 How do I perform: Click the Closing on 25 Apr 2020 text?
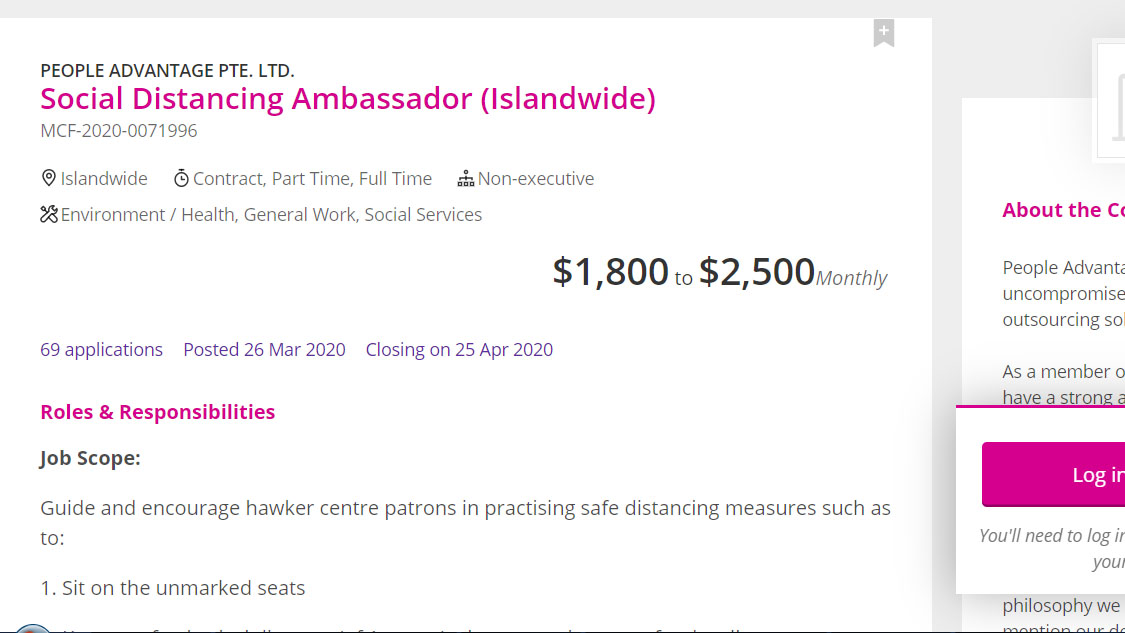click(x=459, y=349)
